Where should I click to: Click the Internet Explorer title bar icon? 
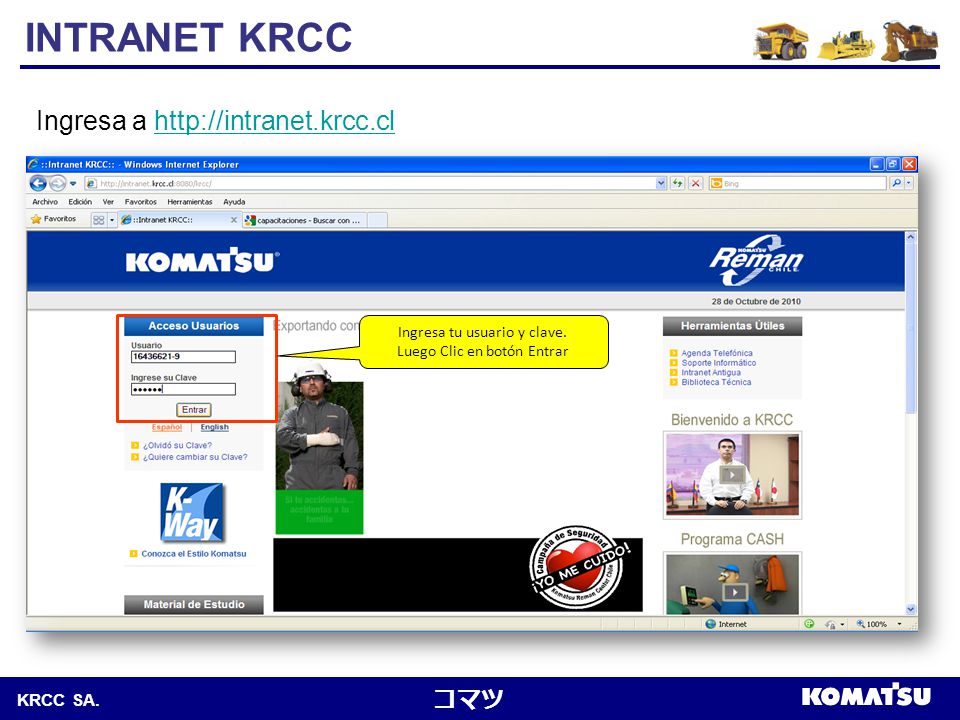pos(34,164)
